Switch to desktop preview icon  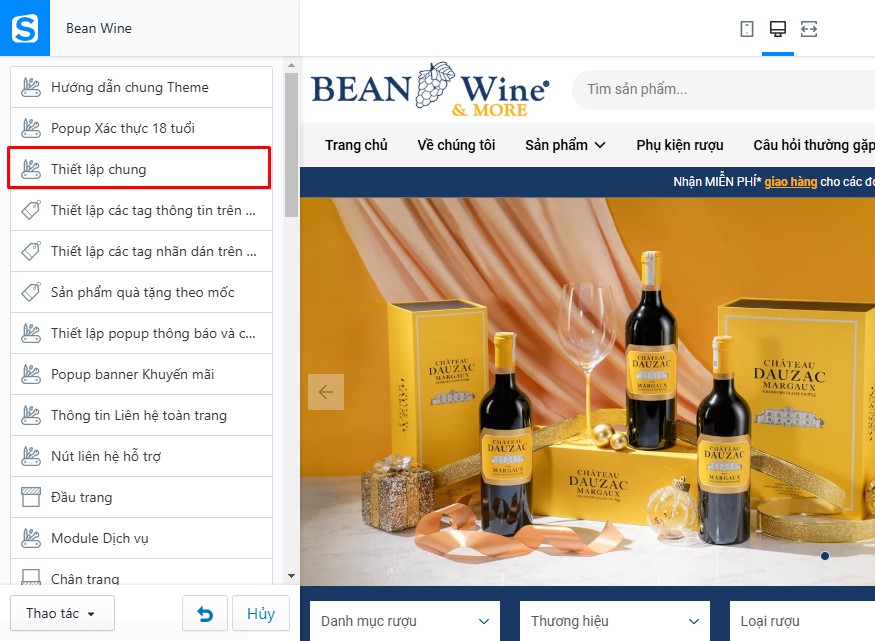pyautogui.click(x=778, y=29)
